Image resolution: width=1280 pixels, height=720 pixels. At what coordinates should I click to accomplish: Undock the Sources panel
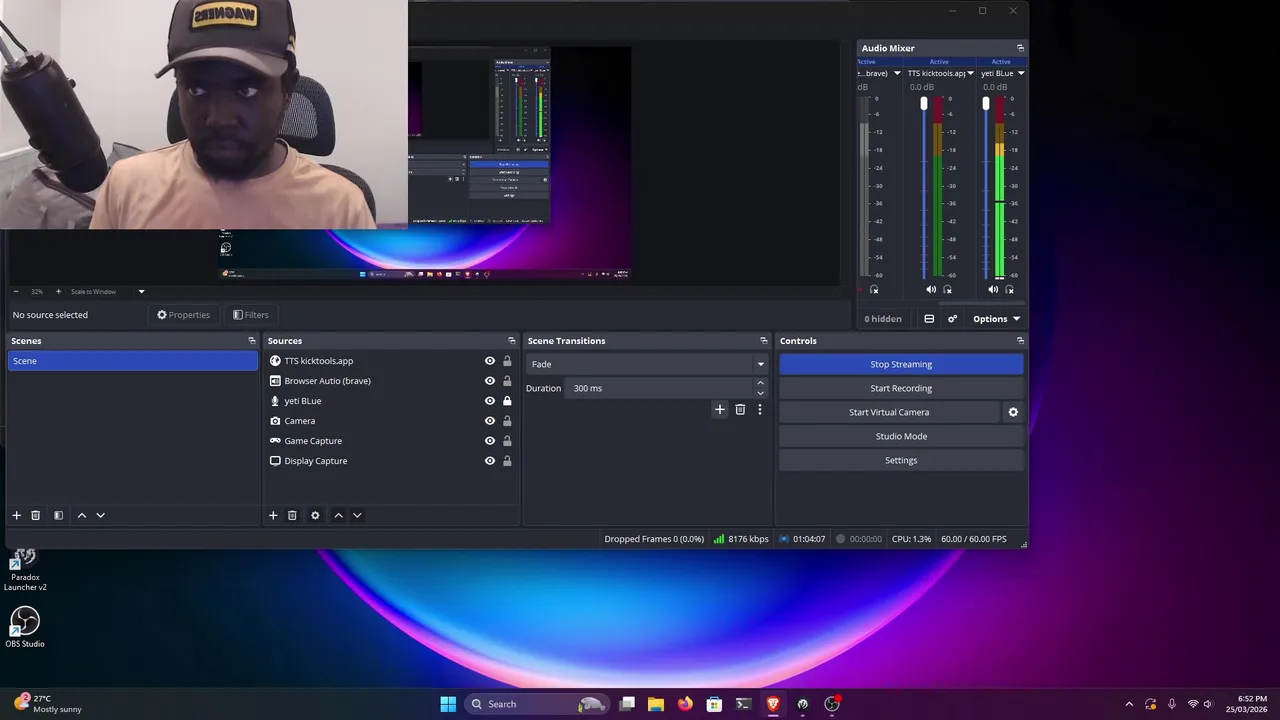coord(512,341)
